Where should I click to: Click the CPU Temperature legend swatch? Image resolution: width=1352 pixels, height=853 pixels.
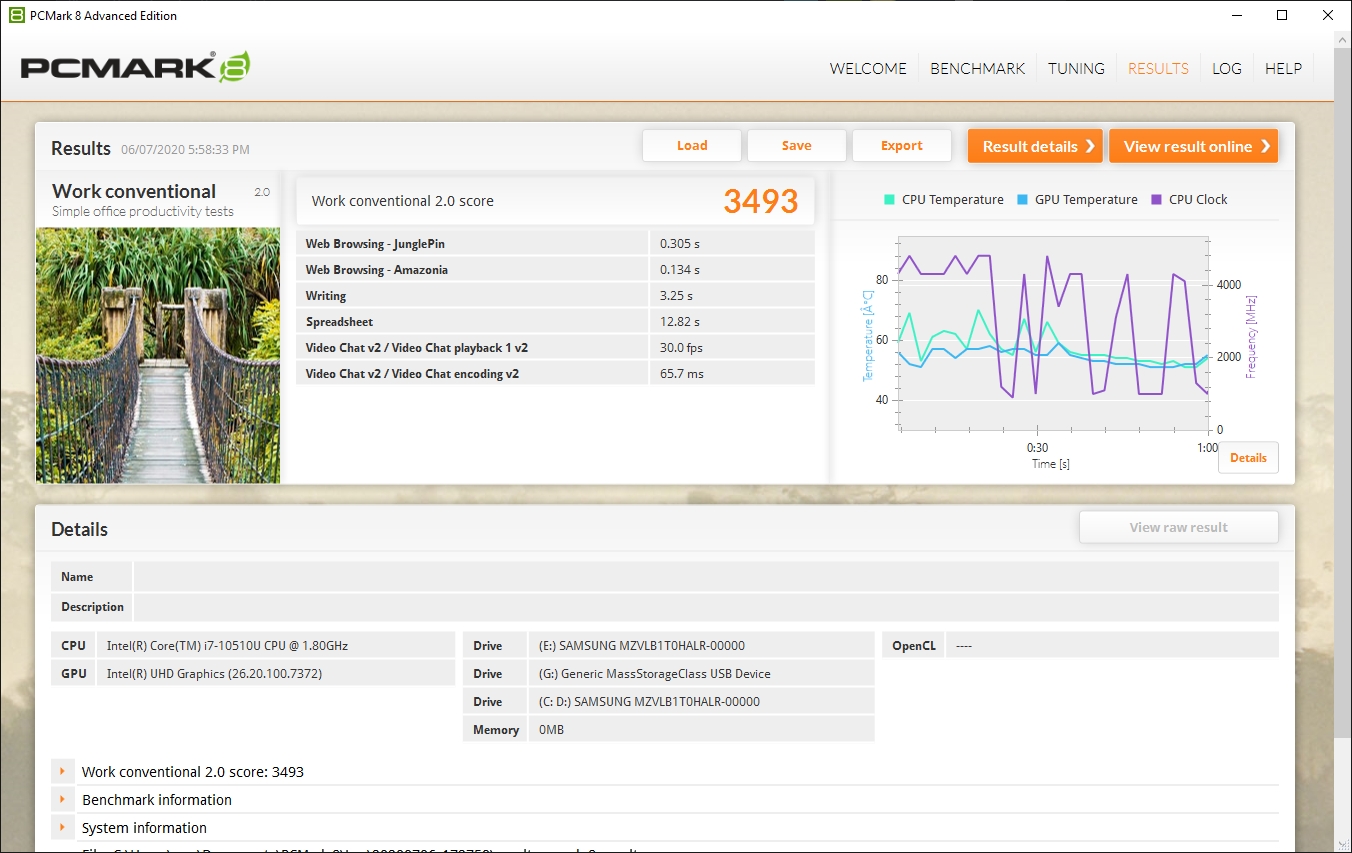pos(889,199)
